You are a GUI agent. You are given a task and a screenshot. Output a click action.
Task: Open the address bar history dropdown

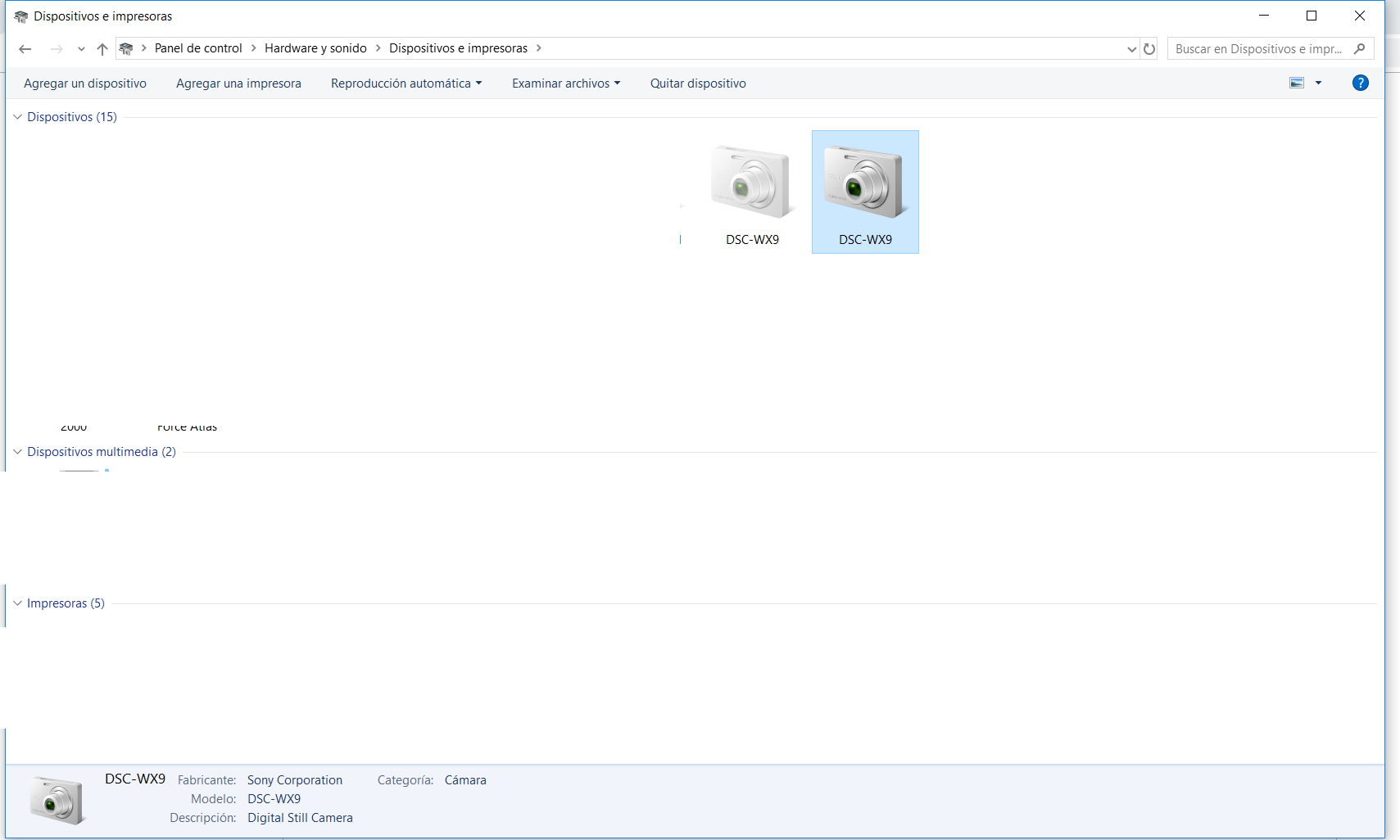pyautogui.click(x=1131, y=49)
